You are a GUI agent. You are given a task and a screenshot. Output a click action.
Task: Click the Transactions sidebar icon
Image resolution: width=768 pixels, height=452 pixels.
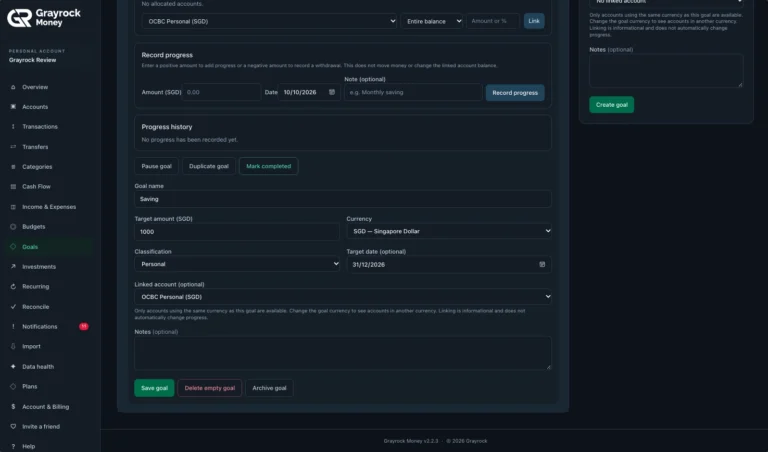(x=13, y=126)
